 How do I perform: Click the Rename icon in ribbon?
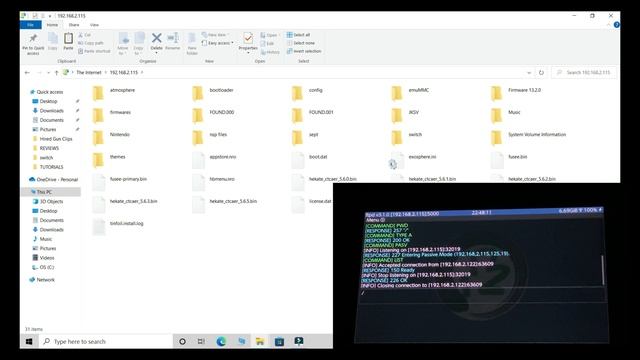coord(173,38)
